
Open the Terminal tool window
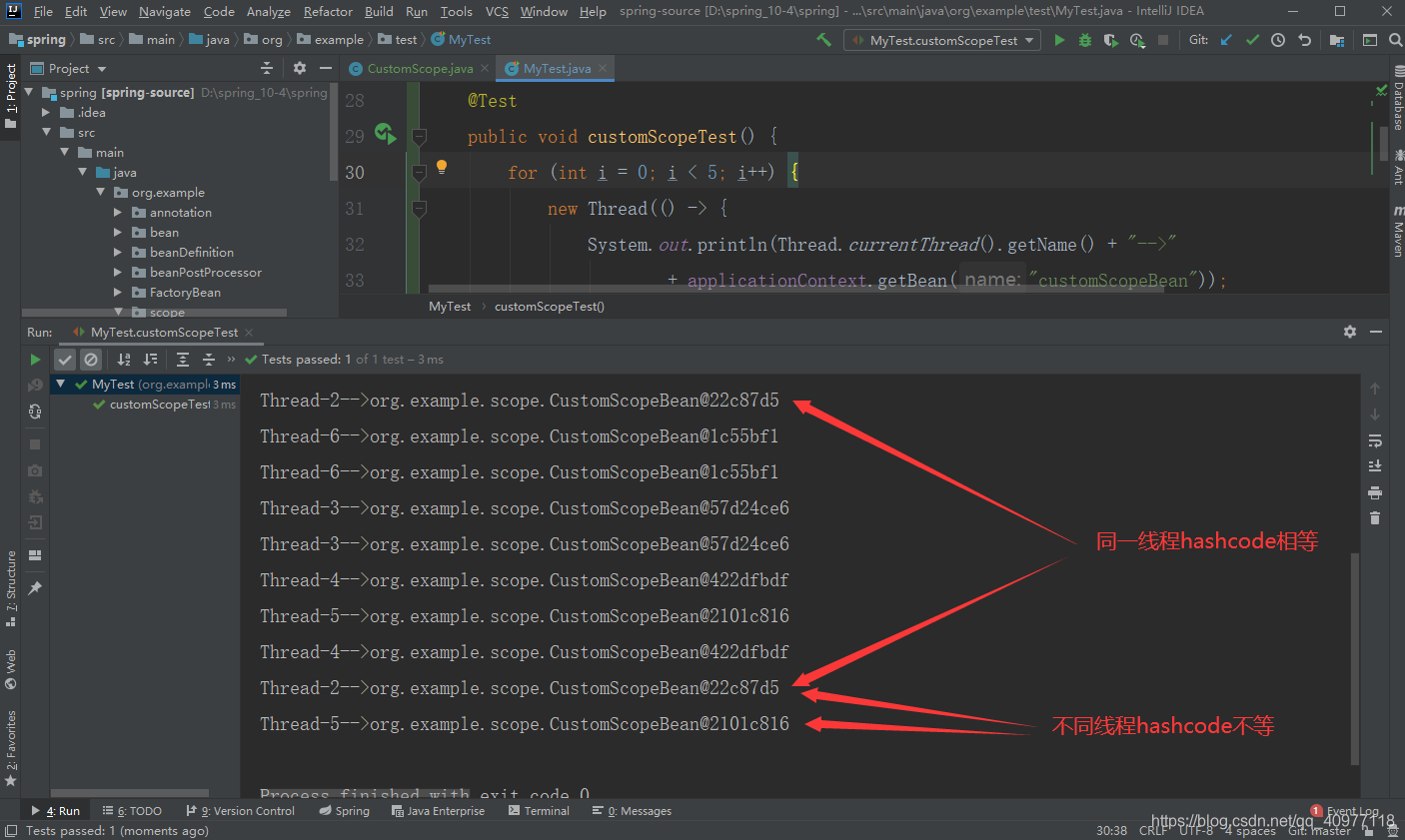click(539, 811)
